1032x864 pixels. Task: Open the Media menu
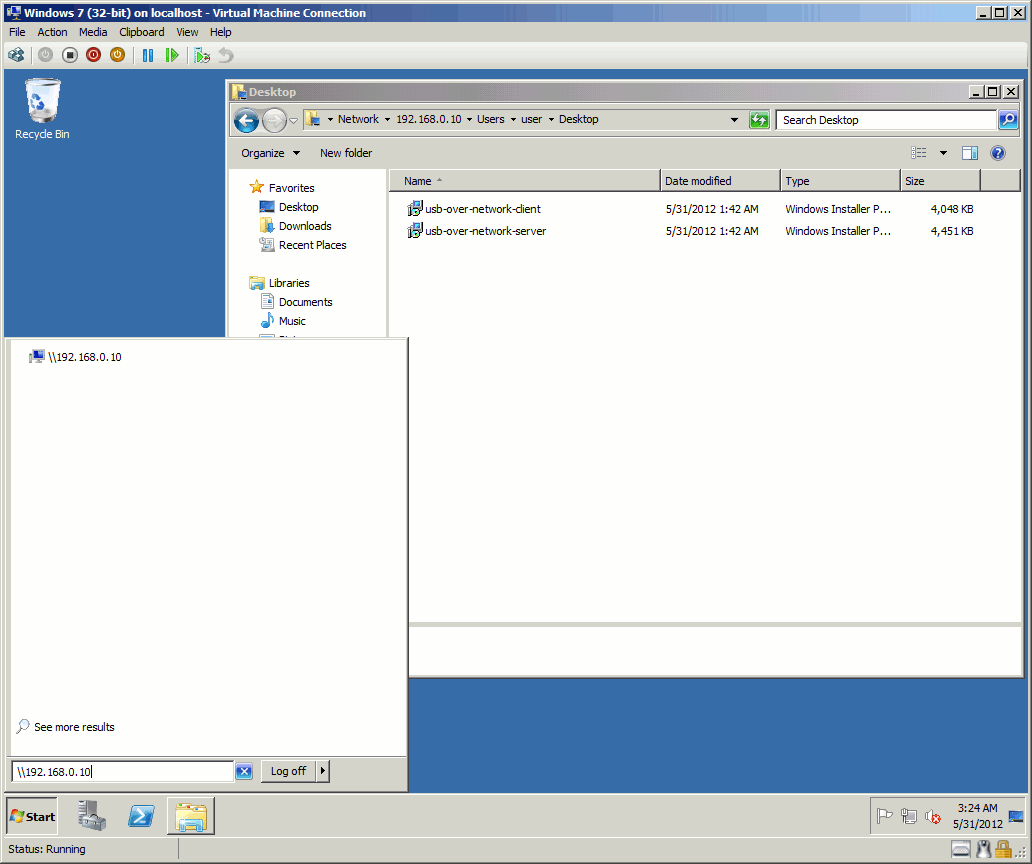[x=93, y=32]
